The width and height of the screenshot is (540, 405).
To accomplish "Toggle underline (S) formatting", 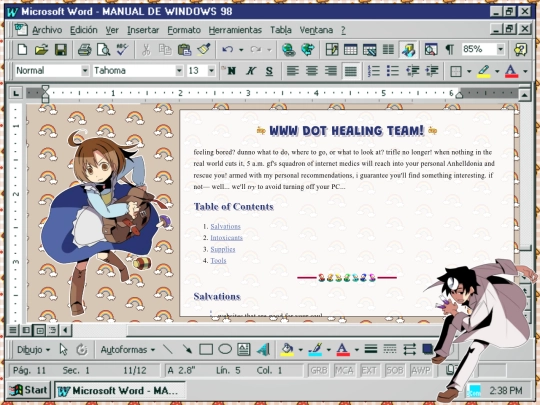I will tap(269, 71).
